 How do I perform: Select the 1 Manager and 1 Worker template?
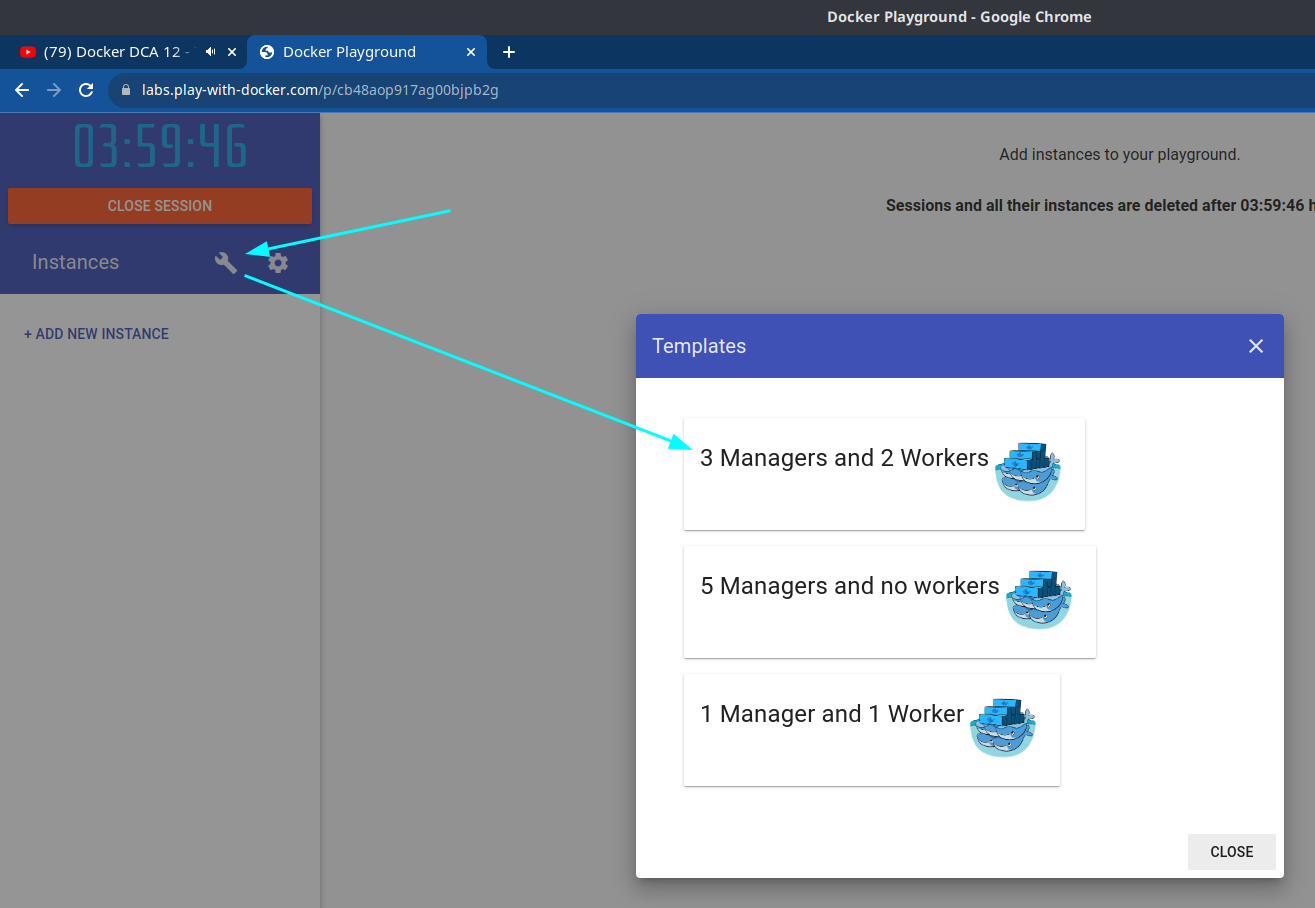pyautogui.click(x=831, y=714)
